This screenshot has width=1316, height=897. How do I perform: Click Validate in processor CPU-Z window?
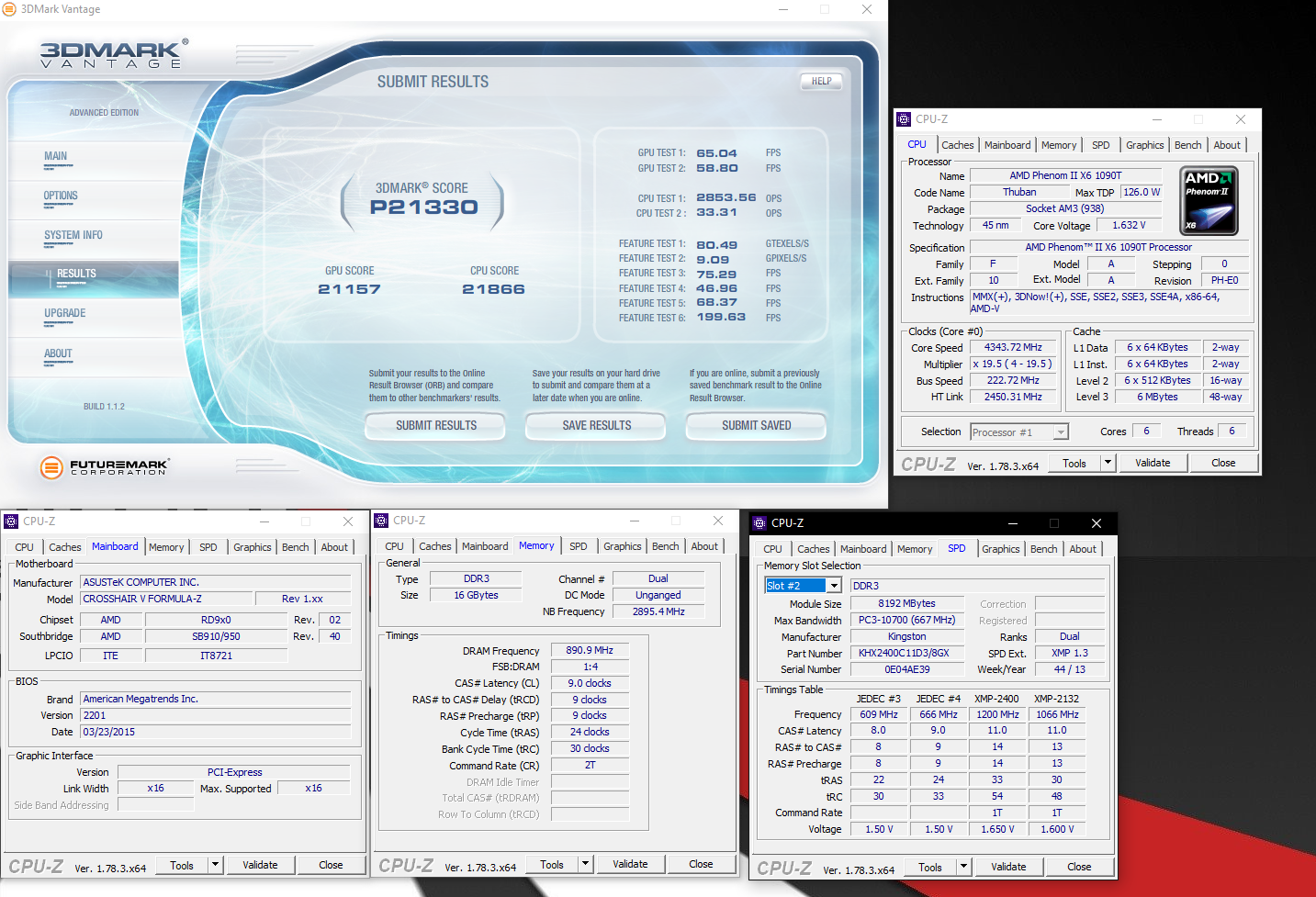1153,463
